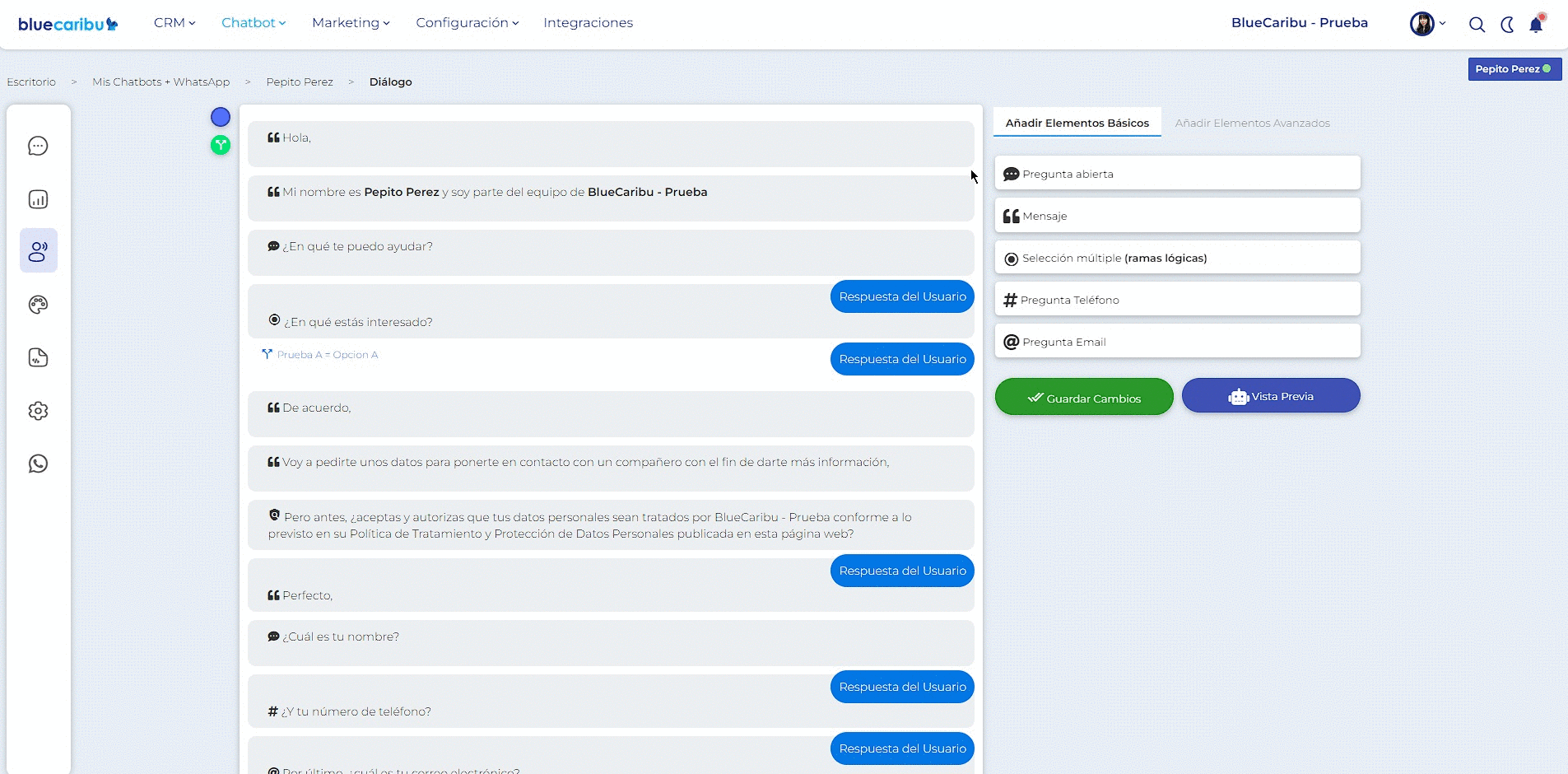Select '¿Y tu número de teléfono?' question

[611, 702]
